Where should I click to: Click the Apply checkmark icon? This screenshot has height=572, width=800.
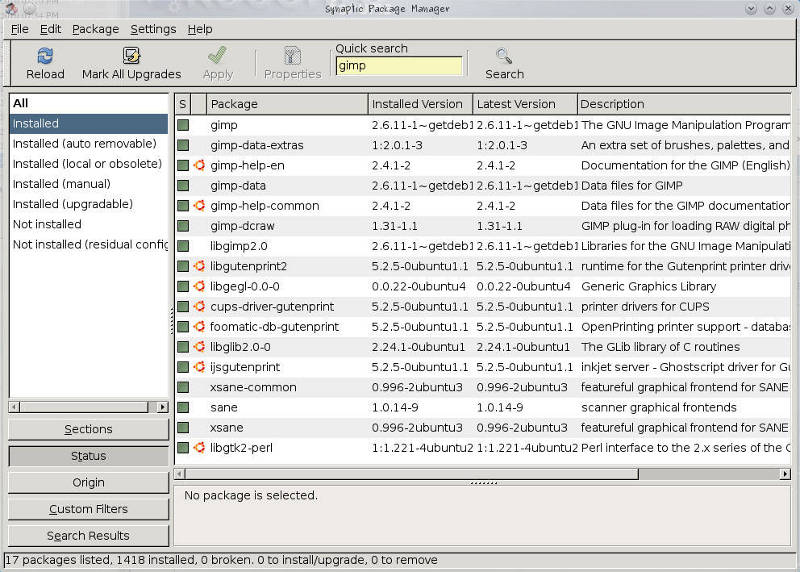[217, 56]
